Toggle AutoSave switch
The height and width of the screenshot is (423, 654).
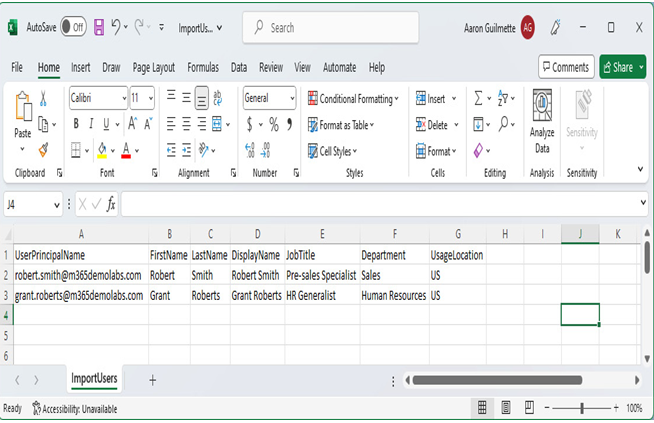click(73, 27)
